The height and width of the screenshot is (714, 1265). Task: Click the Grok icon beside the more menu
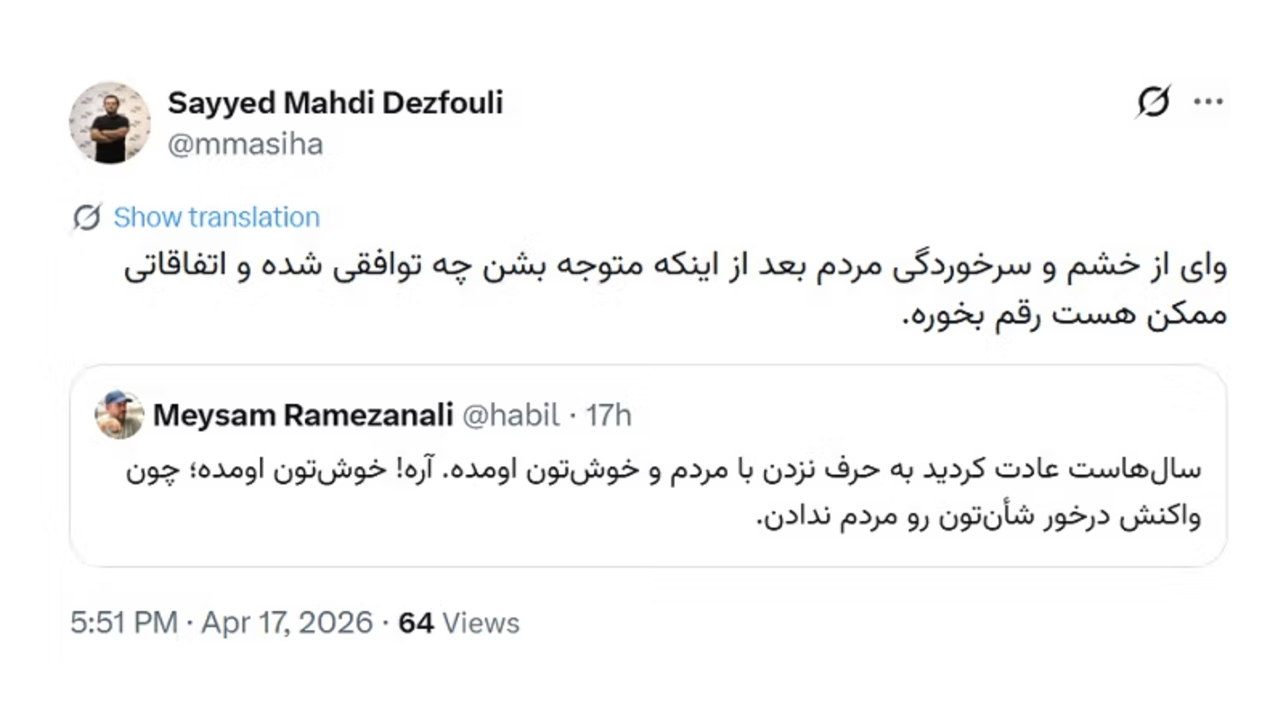(1153, 102)
